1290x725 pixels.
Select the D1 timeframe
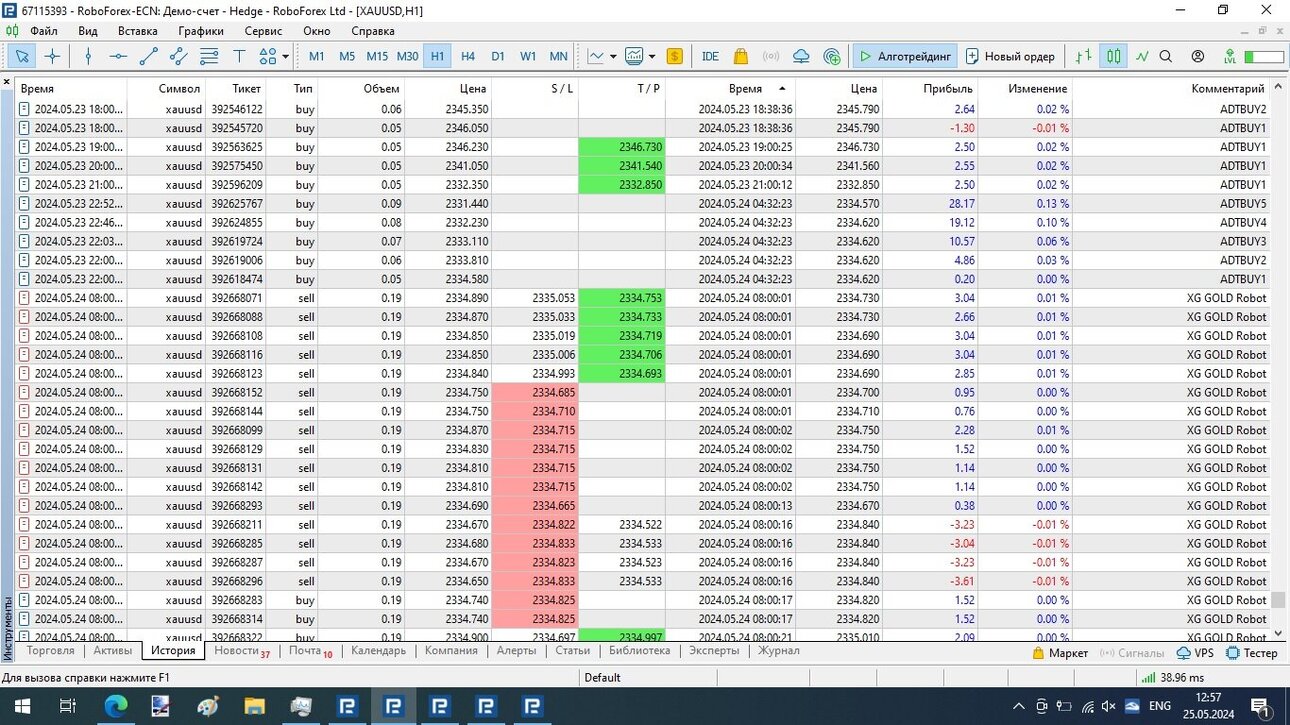point(498,56)
